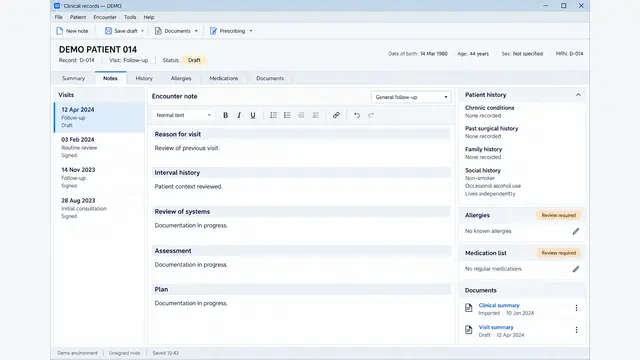Open the Prescribing dropdown arrow
The image size is (640, 360).
pyautogui.click(x=251, y=31)
